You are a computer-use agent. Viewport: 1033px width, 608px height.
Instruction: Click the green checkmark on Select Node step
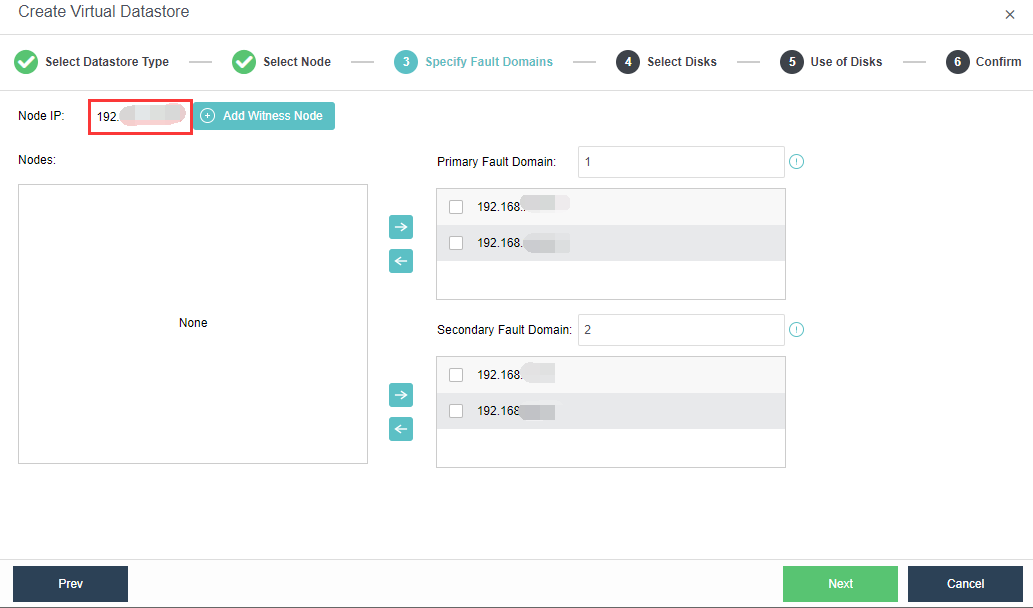[243, 61]
